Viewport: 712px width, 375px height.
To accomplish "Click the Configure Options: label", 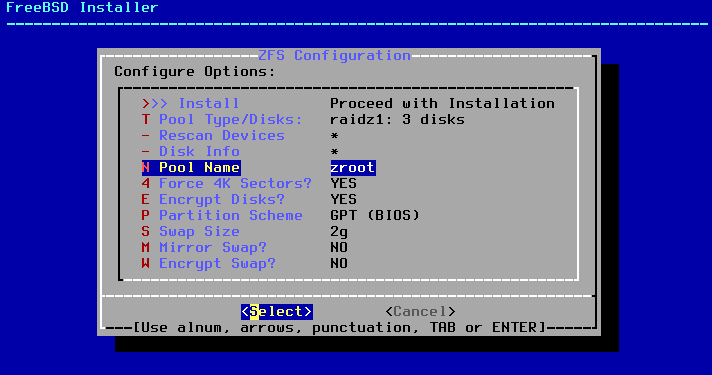I will pyautogui.click(x=195, y=71).
